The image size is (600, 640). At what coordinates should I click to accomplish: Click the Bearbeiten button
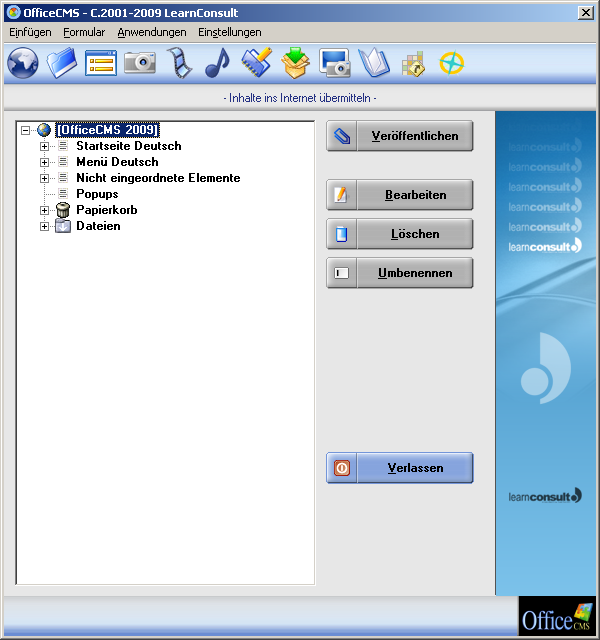[400, 195]
